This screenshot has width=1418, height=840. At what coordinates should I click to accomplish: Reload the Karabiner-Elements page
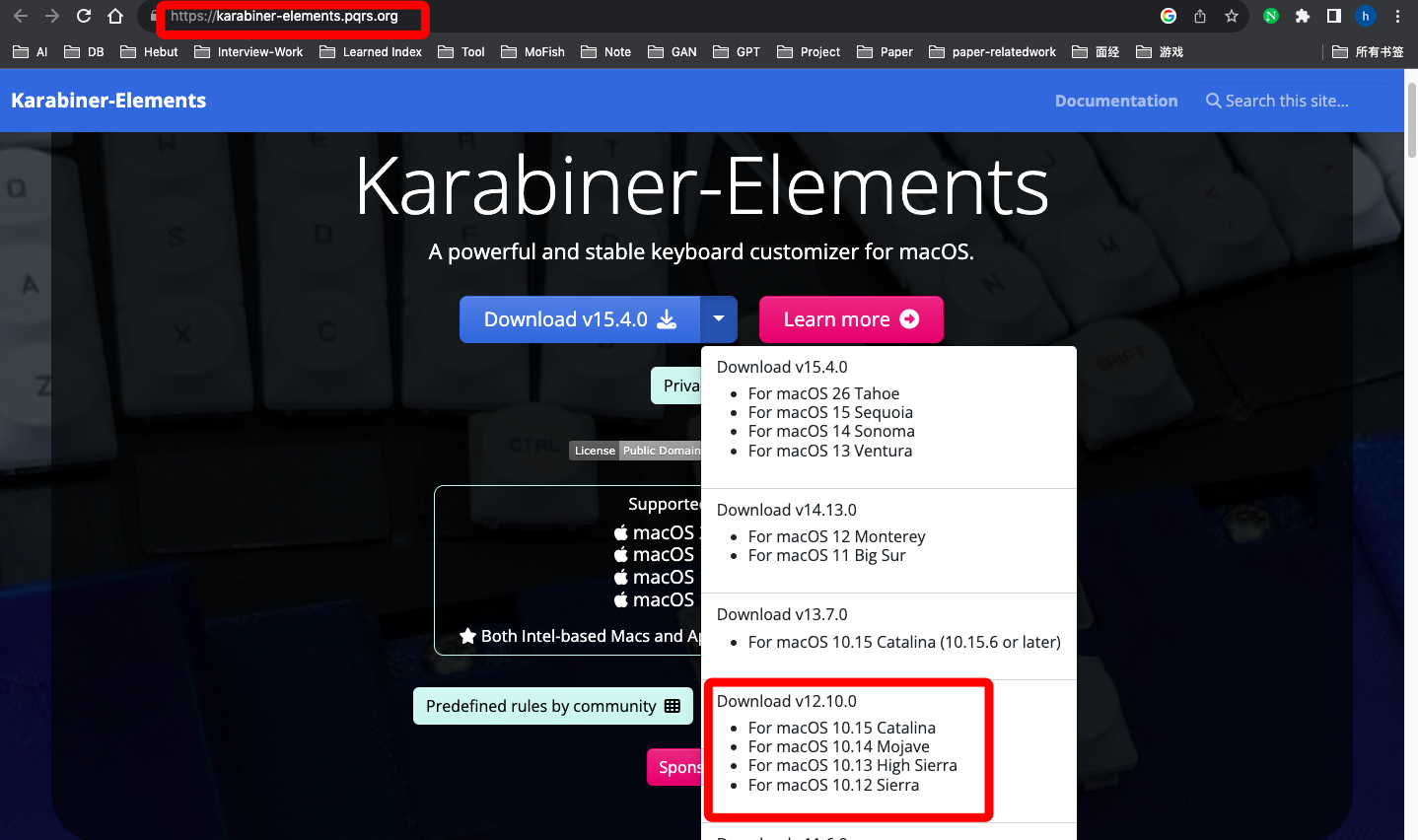pyautogui.click(x=84, y=16)
